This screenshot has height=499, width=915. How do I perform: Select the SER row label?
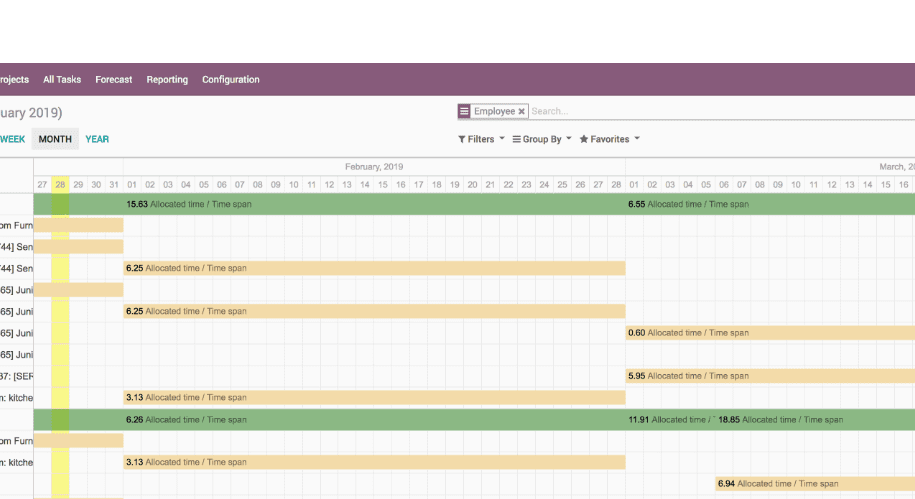coord(16,376)
